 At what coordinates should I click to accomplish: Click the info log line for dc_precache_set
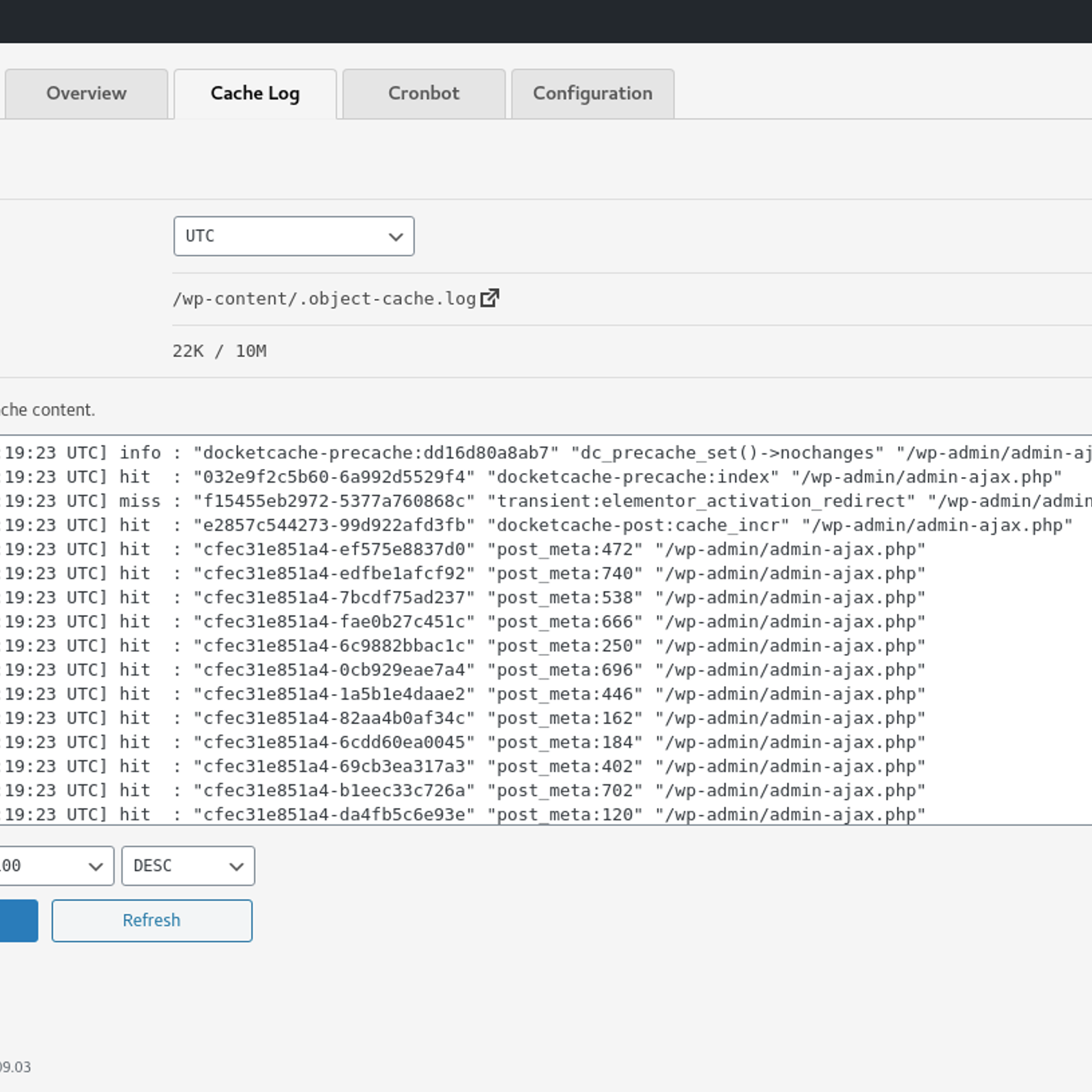[x=546, y=453]
